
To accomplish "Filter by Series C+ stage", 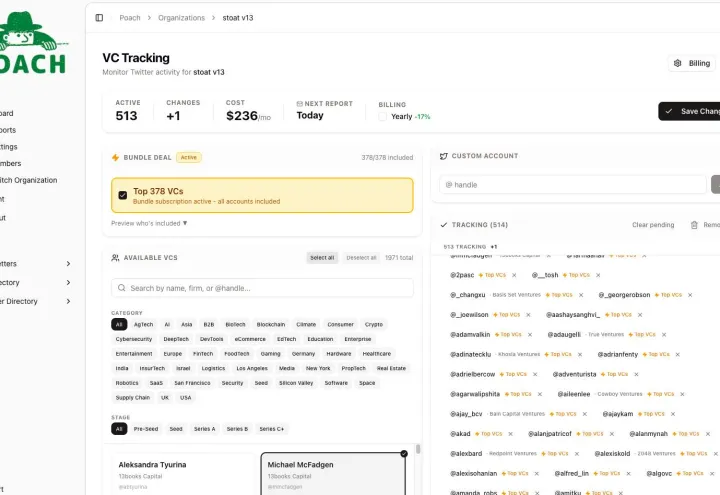I will click(271, 429).
